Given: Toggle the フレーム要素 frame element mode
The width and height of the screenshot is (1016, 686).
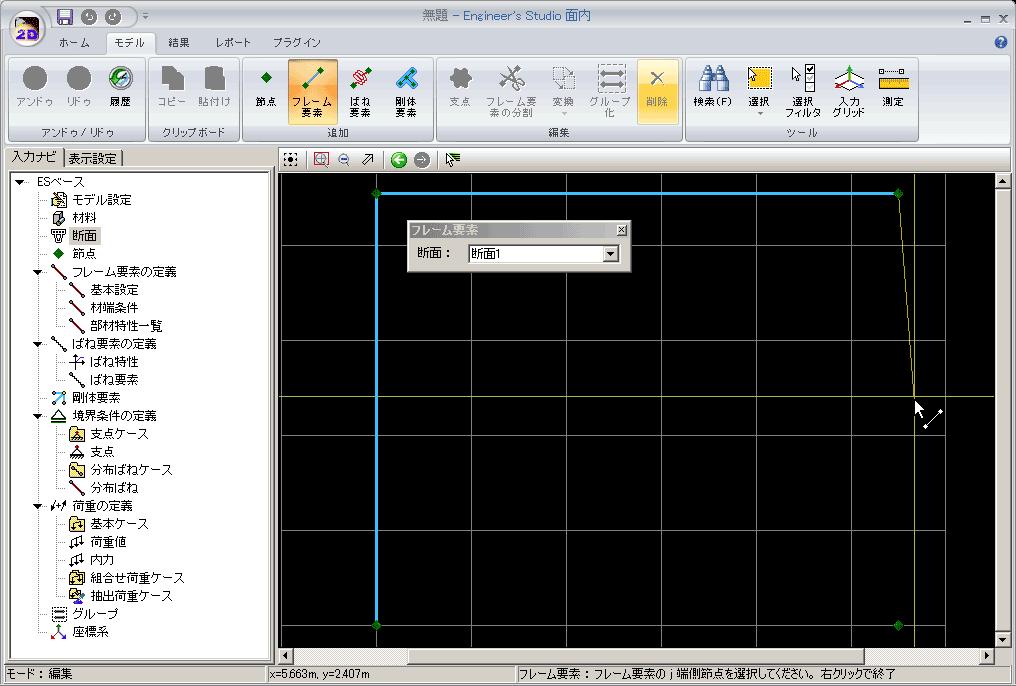Looking at the screenshot, I should tap(312, 91).
